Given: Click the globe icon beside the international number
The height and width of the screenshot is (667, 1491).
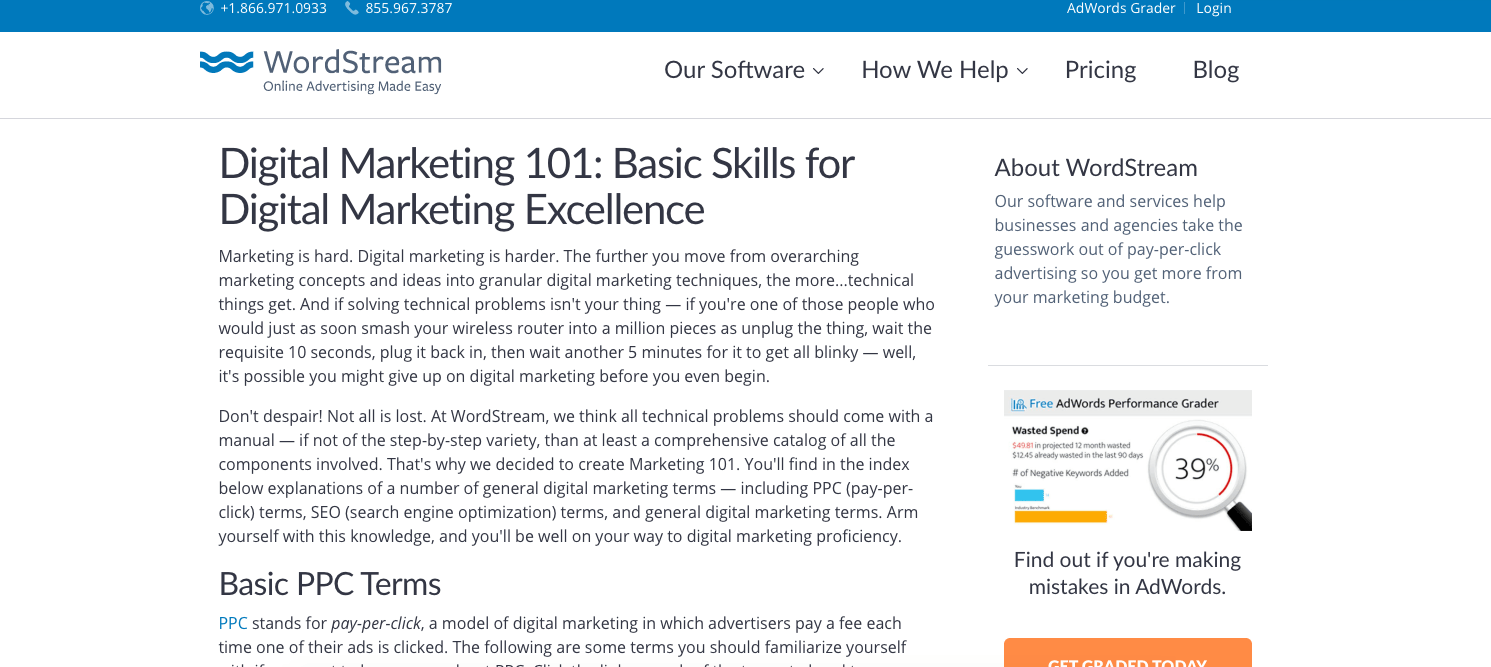Looking at the screenshot, I should pos(206,8).
